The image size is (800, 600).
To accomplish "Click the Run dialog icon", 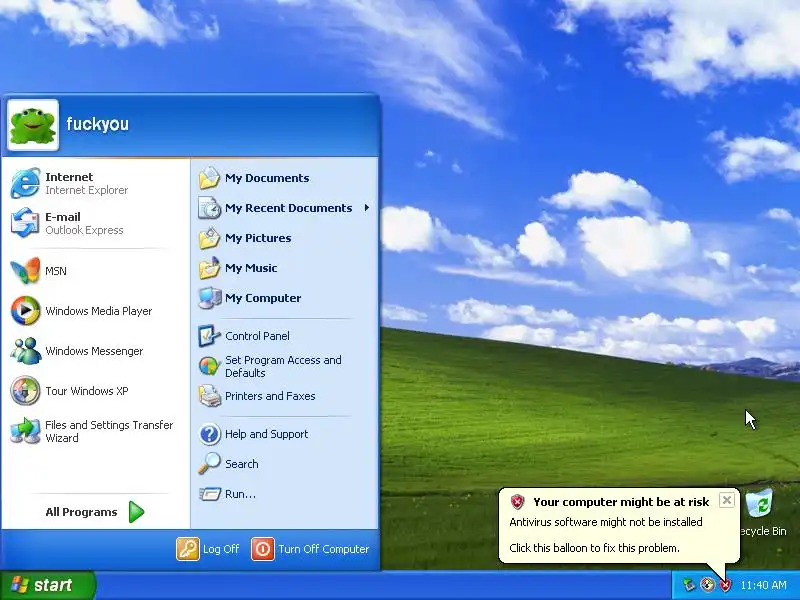I will [x=209, y=494].
